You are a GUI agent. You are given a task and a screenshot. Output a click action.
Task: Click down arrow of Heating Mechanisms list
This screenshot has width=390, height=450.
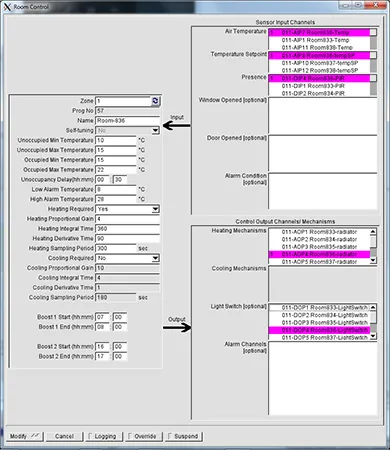[373, 260]
